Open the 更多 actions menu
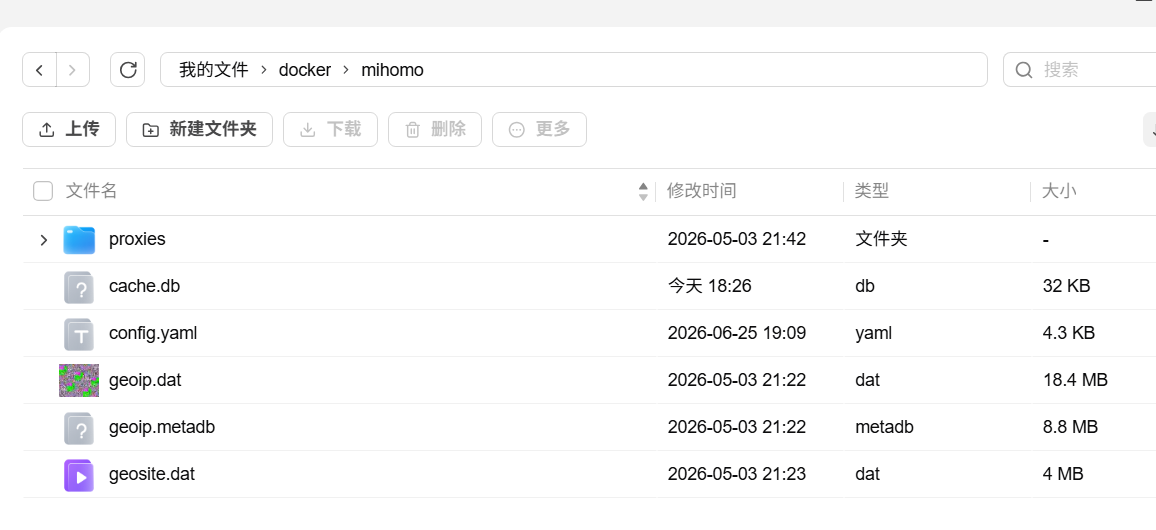The image size is (1156, 530). (x=540, y=130)
